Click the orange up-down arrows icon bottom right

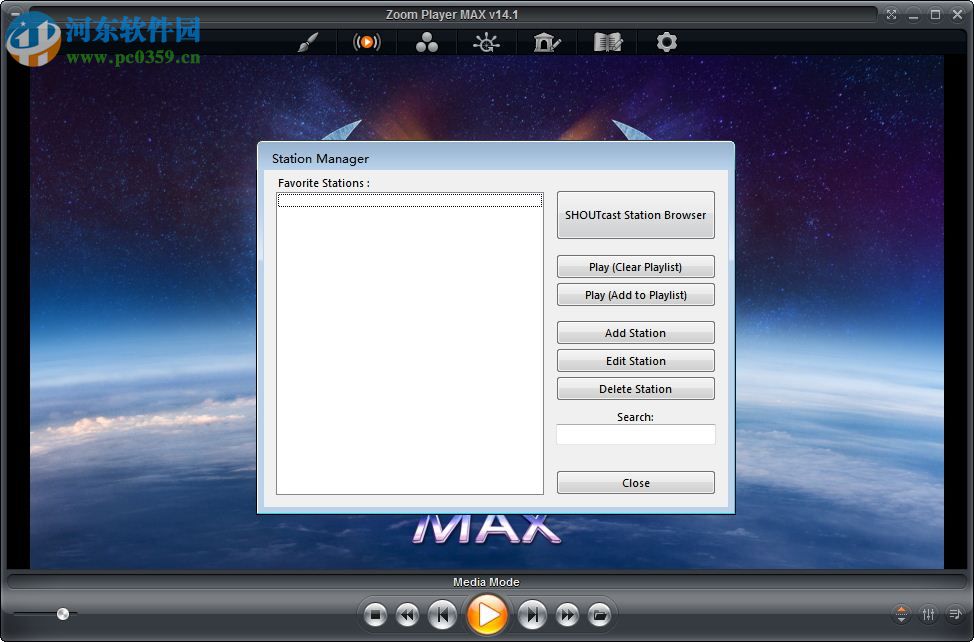(902, 615)
